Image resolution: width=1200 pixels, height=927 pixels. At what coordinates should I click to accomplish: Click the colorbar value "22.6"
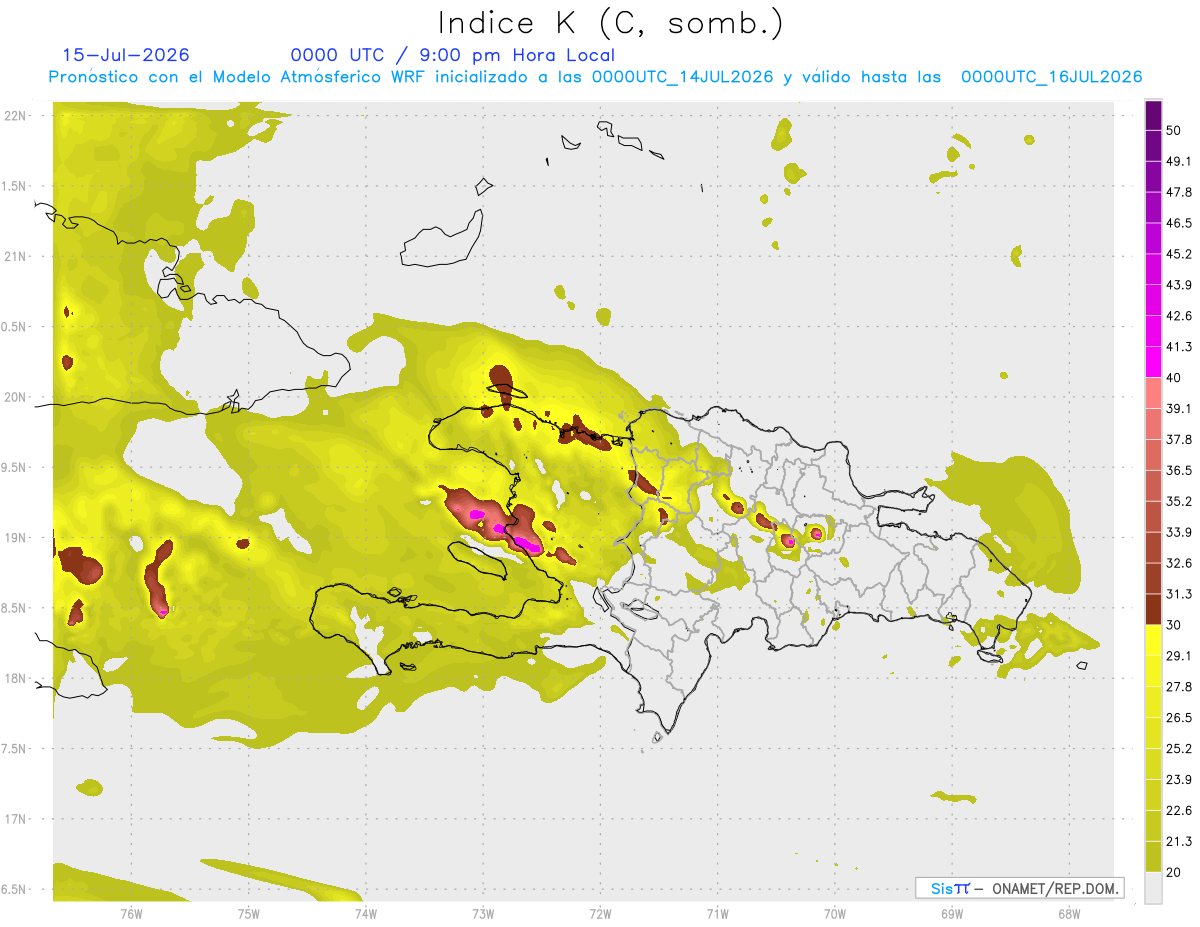[x=1179, y=810]
